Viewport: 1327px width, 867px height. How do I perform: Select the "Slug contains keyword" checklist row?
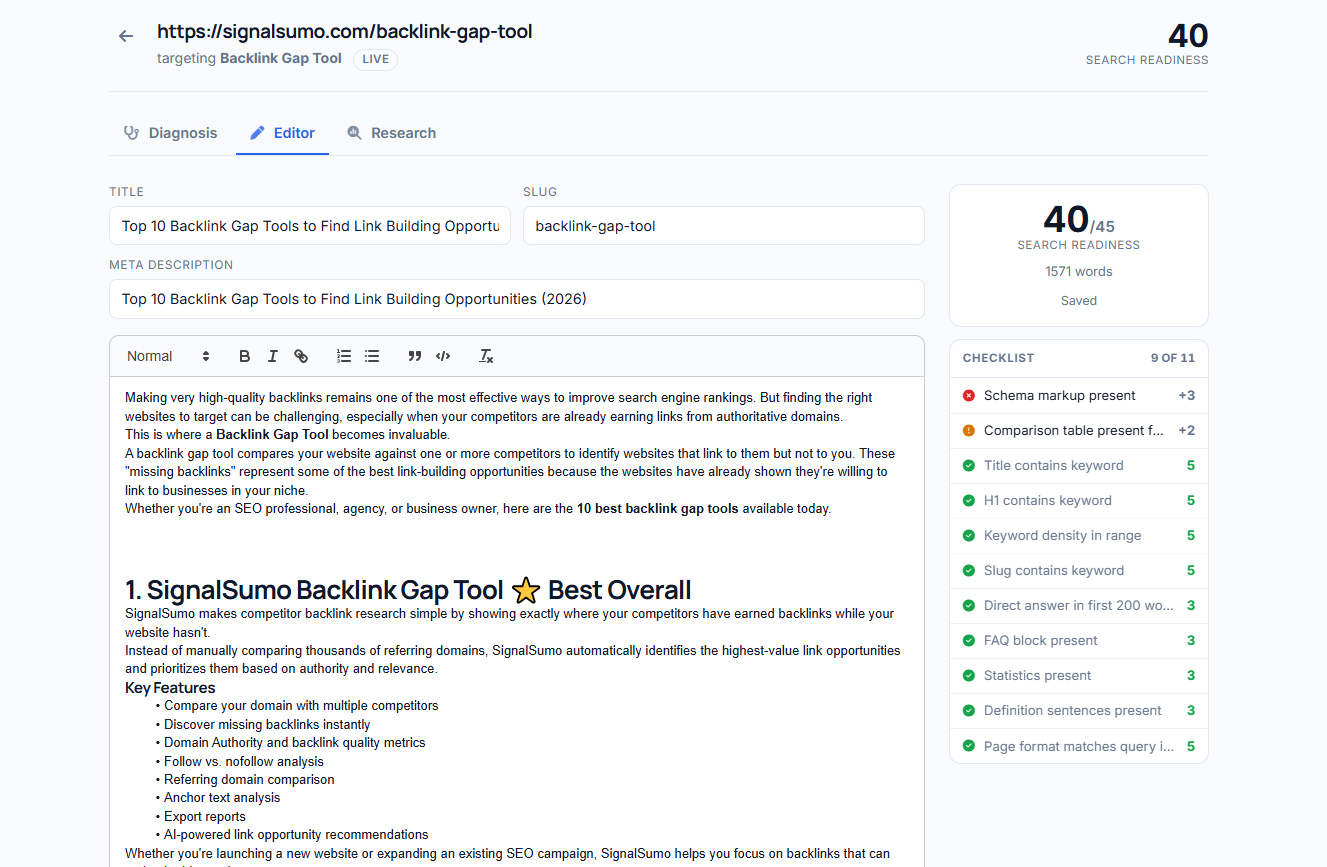(1079, 571)
